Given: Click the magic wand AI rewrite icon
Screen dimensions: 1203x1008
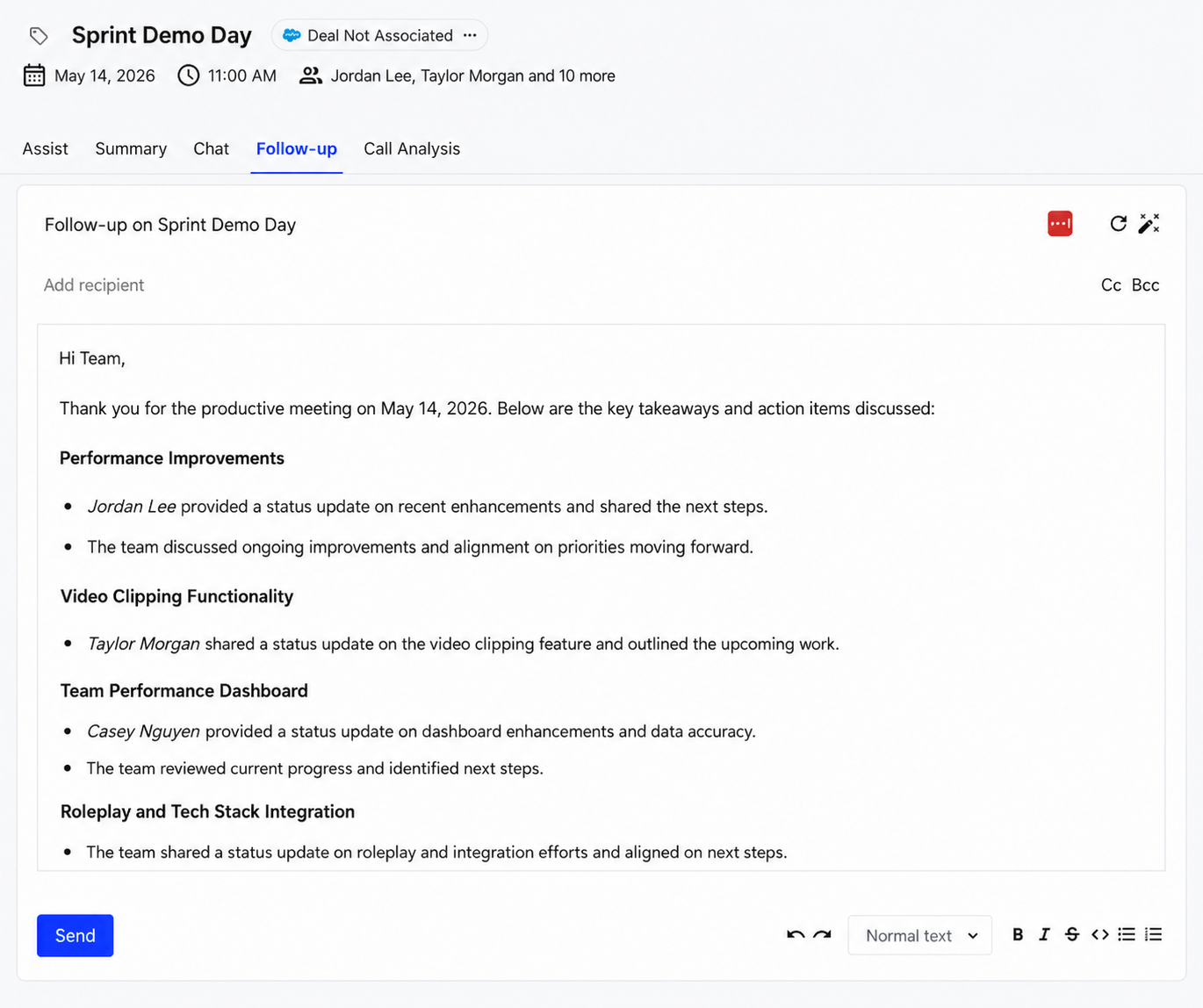Looking at the screenshot, I should (1149, 224).
